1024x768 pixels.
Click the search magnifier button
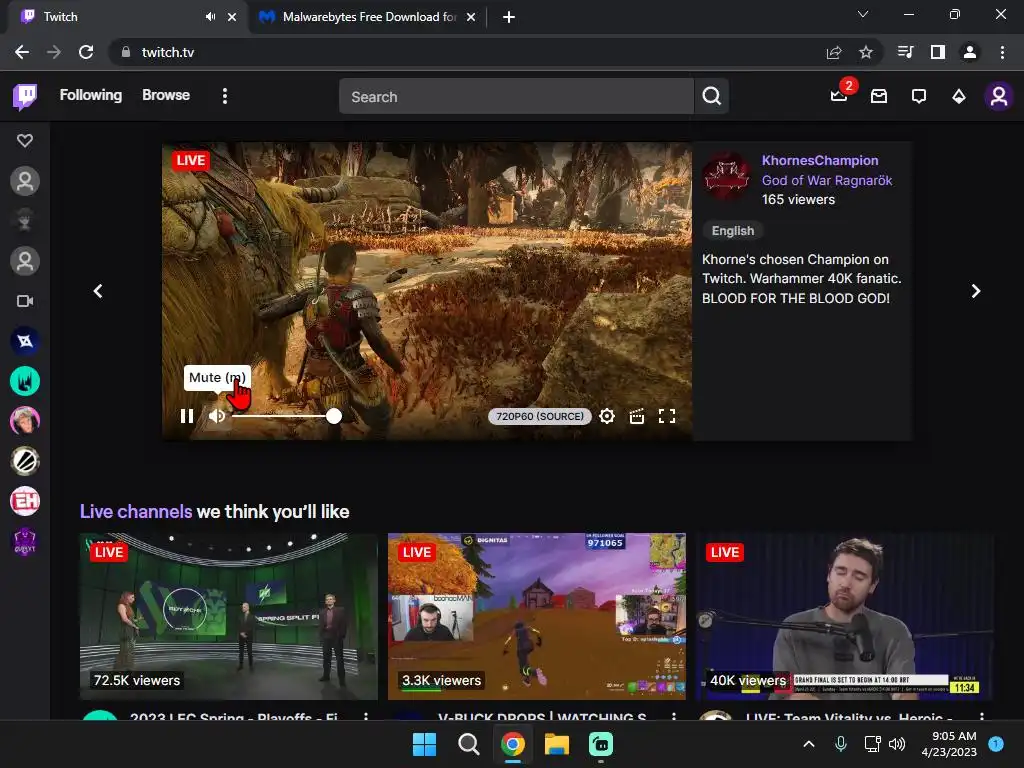point(712,96)
